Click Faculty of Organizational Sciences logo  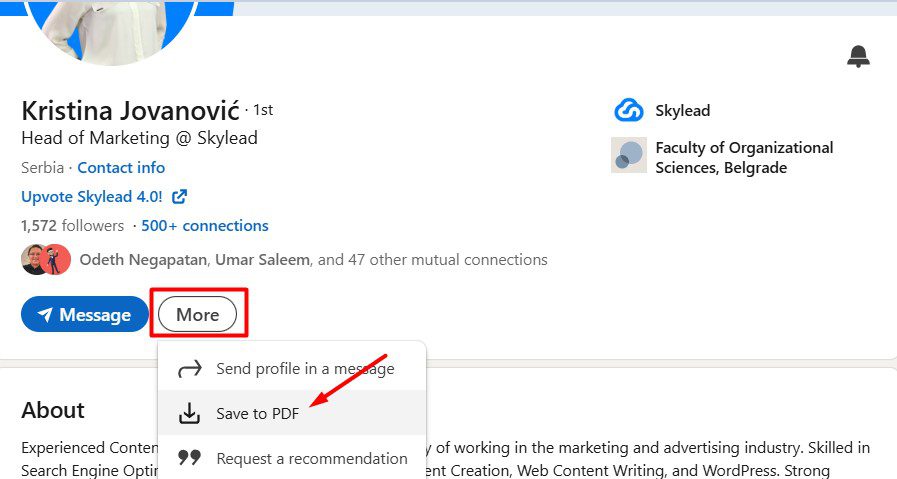tap(629, 155)
